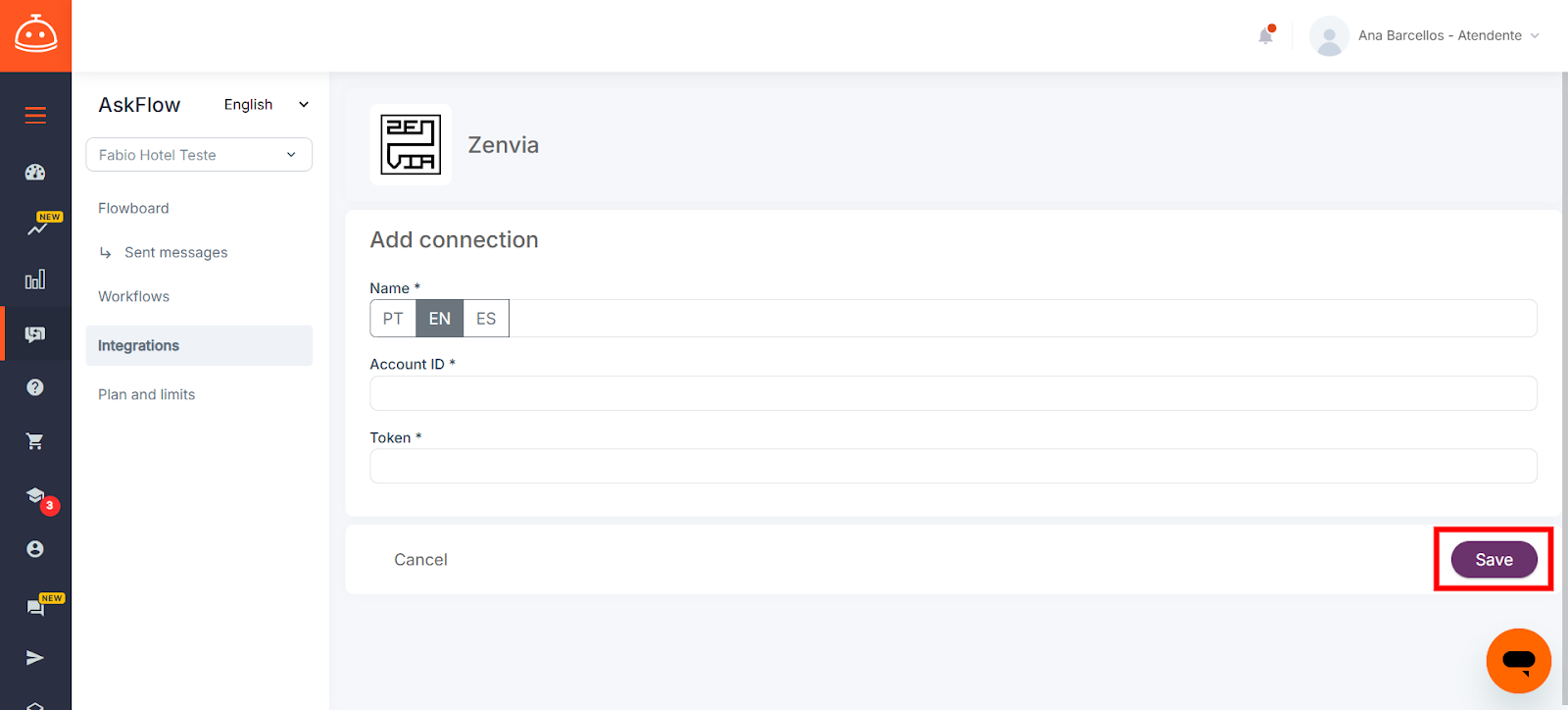Viewport: 1568px width, 710px height.
Task: Open the hamburger menu in sidebar
Action: (35, 116)
